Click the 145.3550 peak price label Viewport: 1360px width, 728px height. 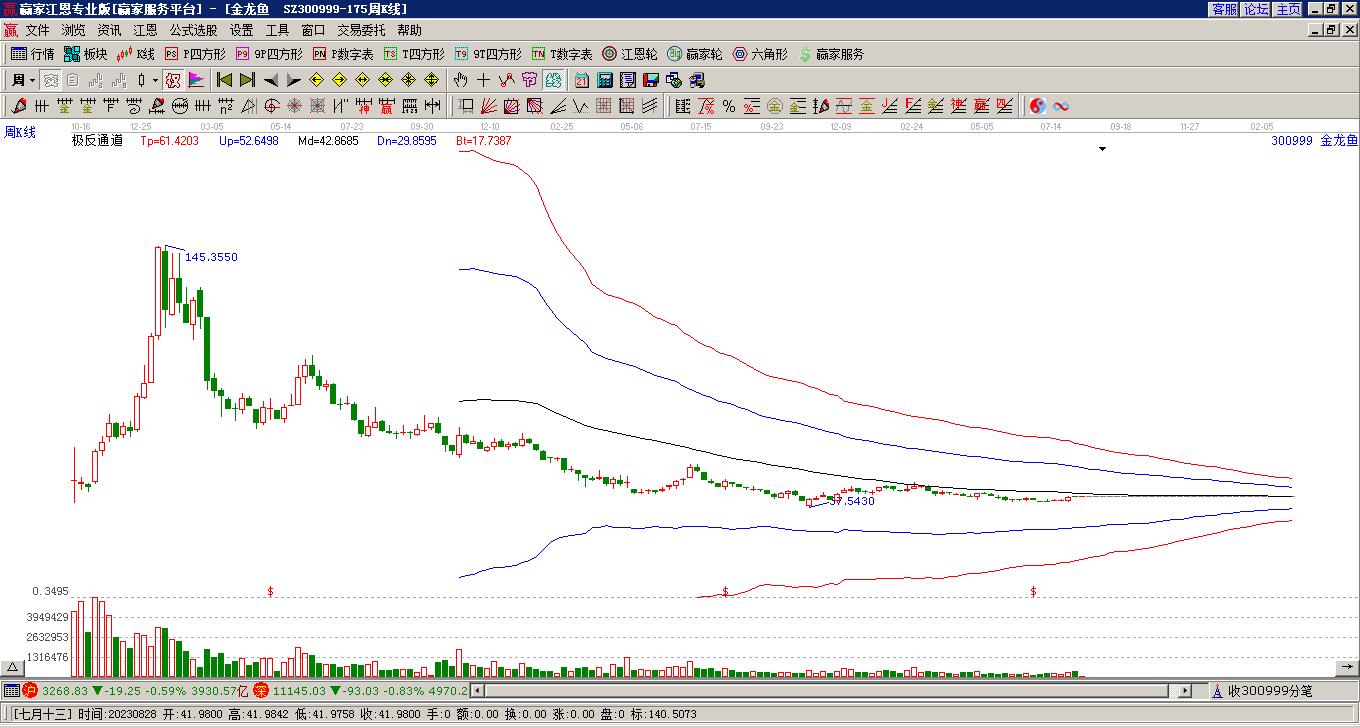point(212,257)
